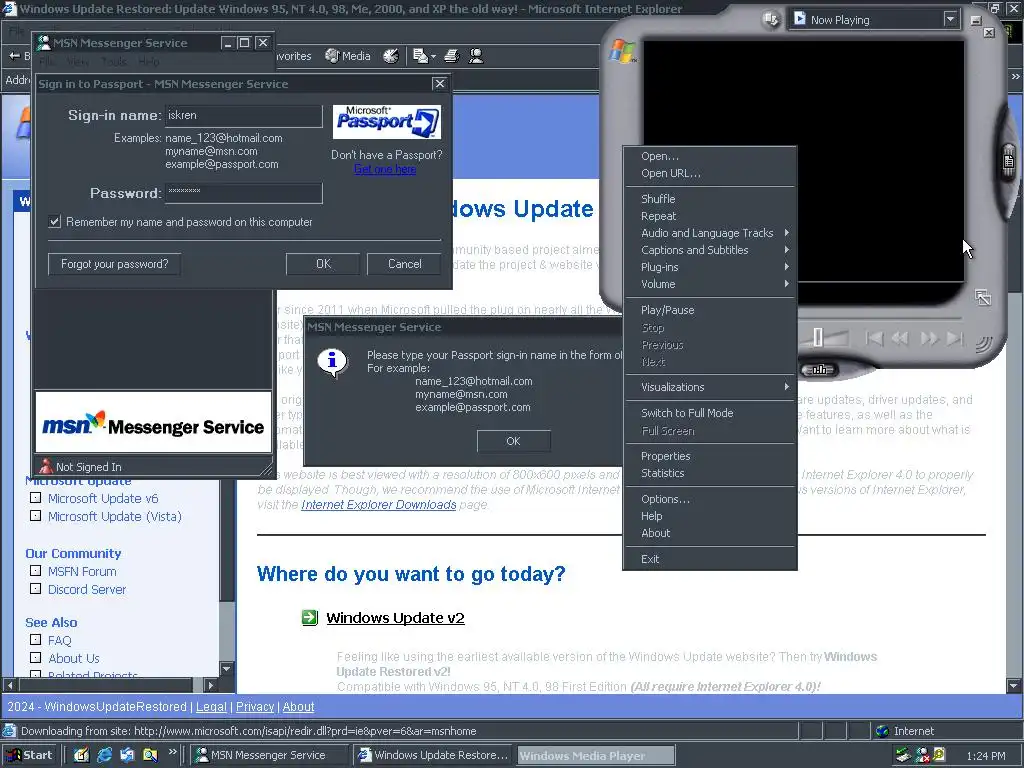1024x768 pixels.
Task: Click the network connection tray icon
Action: coord(903,756)
